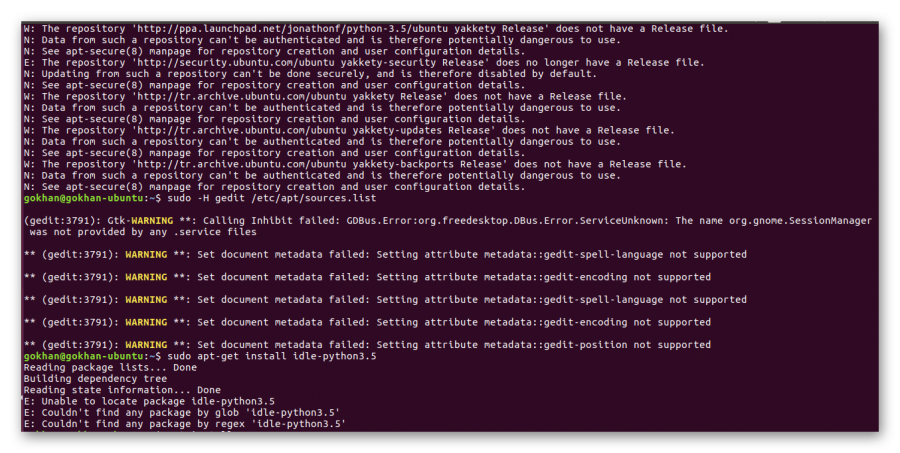Click the 'was not provided by any .service files' line
The width and height of the screenshot is (900, 453).
click(x=143, y=232)
